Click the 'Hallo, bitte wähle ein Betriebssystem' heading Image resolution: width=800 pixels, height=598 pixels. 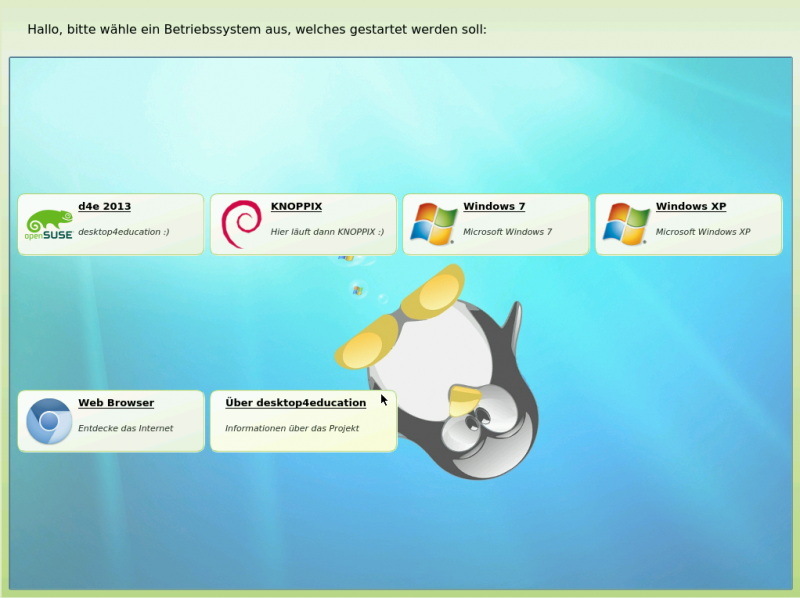[257, 30]
